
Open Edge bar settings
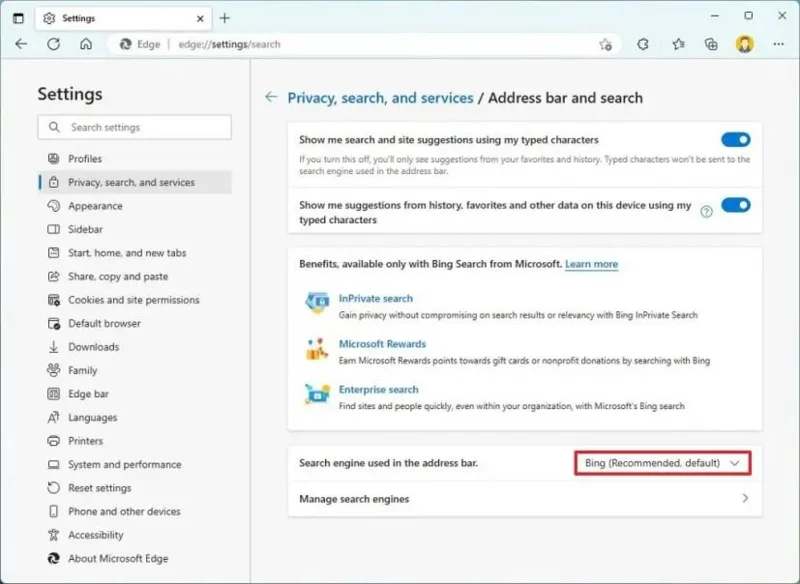point(135,394)
